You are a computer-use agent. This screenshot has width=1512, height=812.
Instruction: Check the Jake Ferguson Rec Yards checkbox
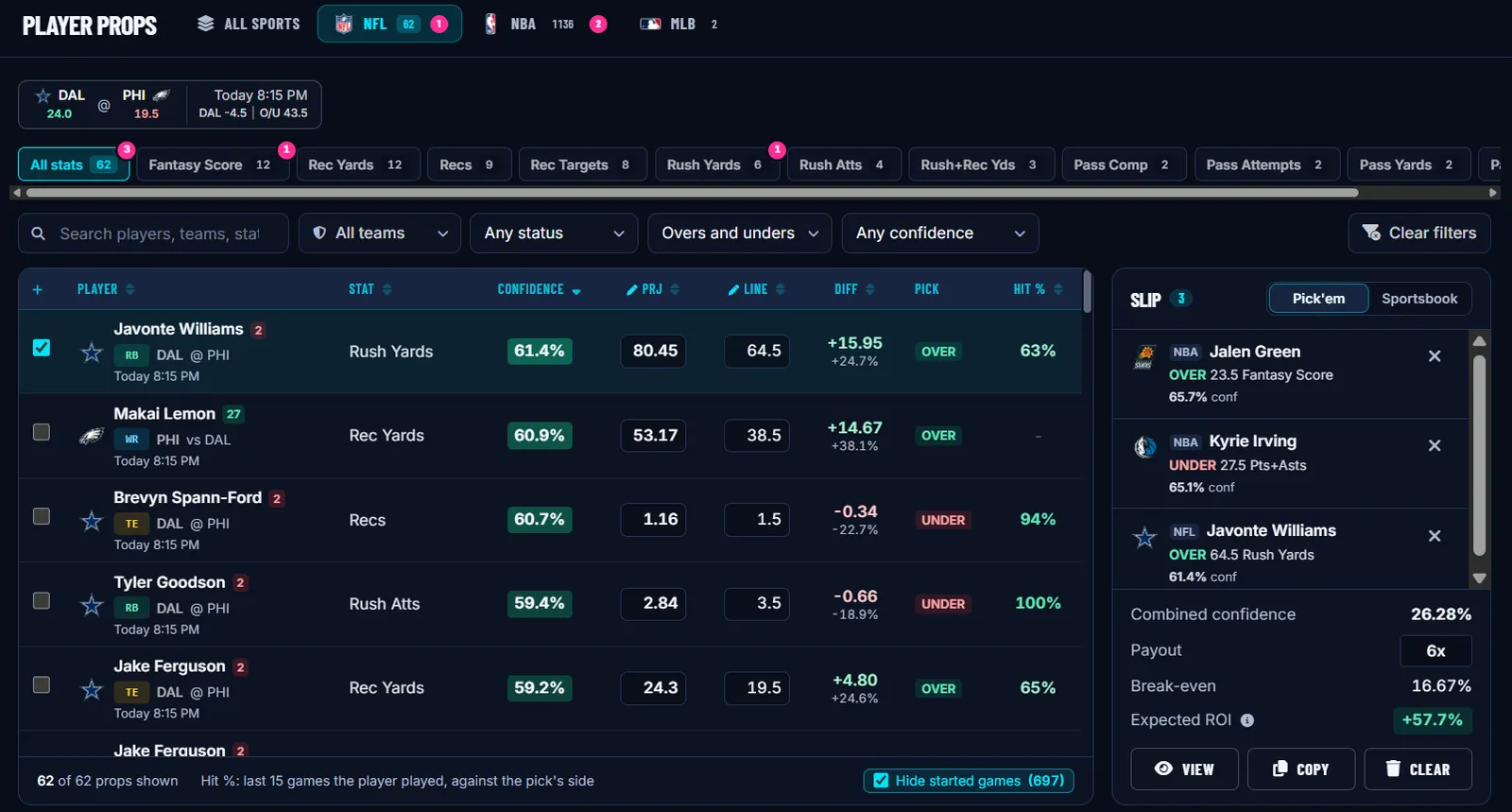[42, 684]
